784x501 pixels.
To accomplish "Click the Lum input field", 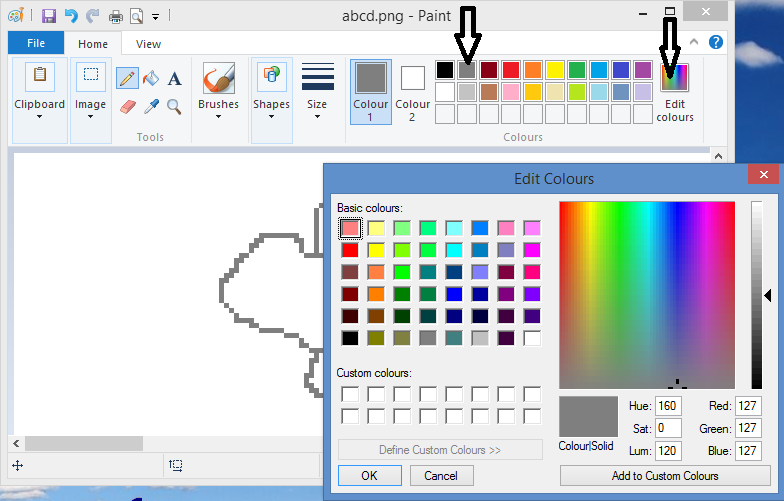I will tap(668, 450).
